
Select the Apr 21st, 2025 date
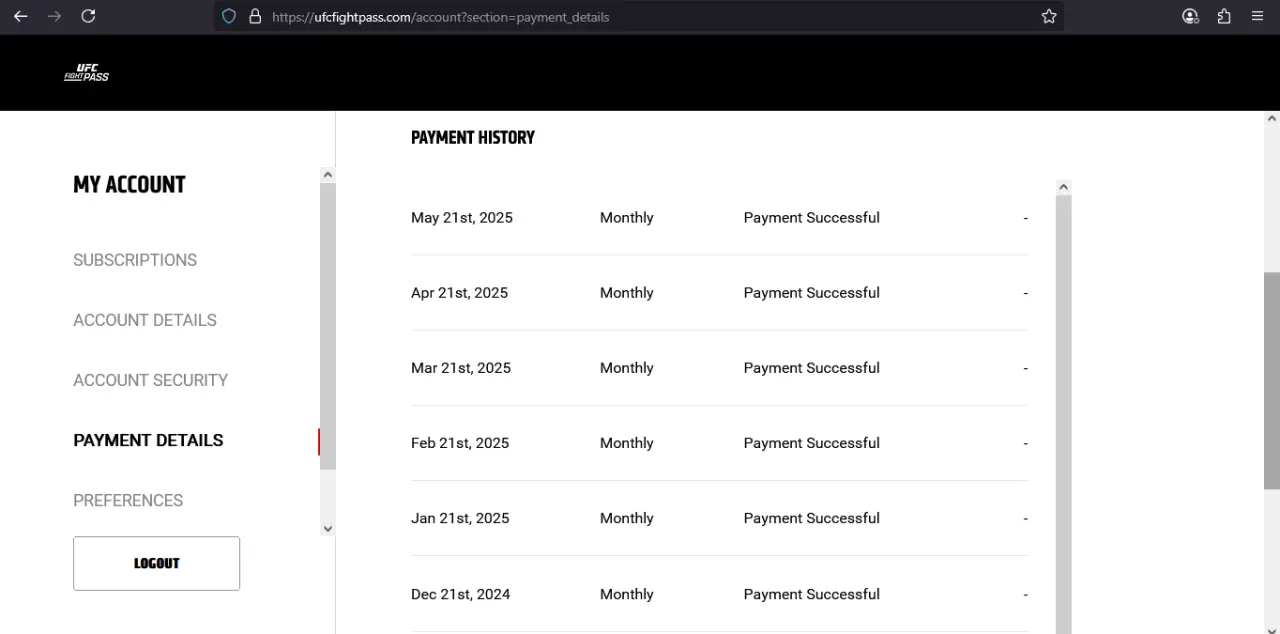point(459,293)
